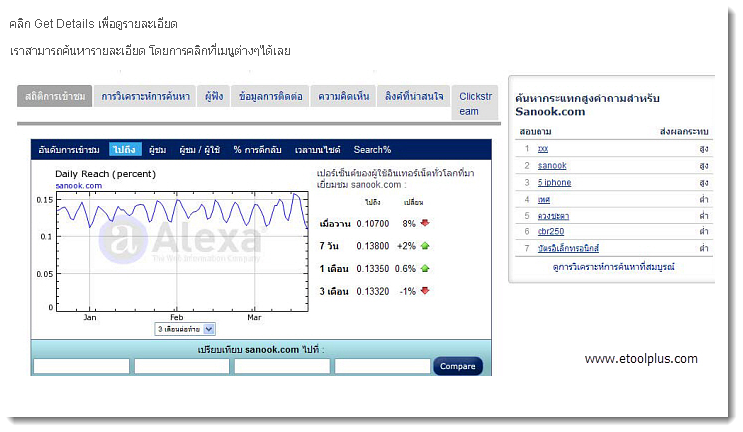743x432 pixels.
Task: Open the ผู้ฟัง tab
Action: pos(213,96)
